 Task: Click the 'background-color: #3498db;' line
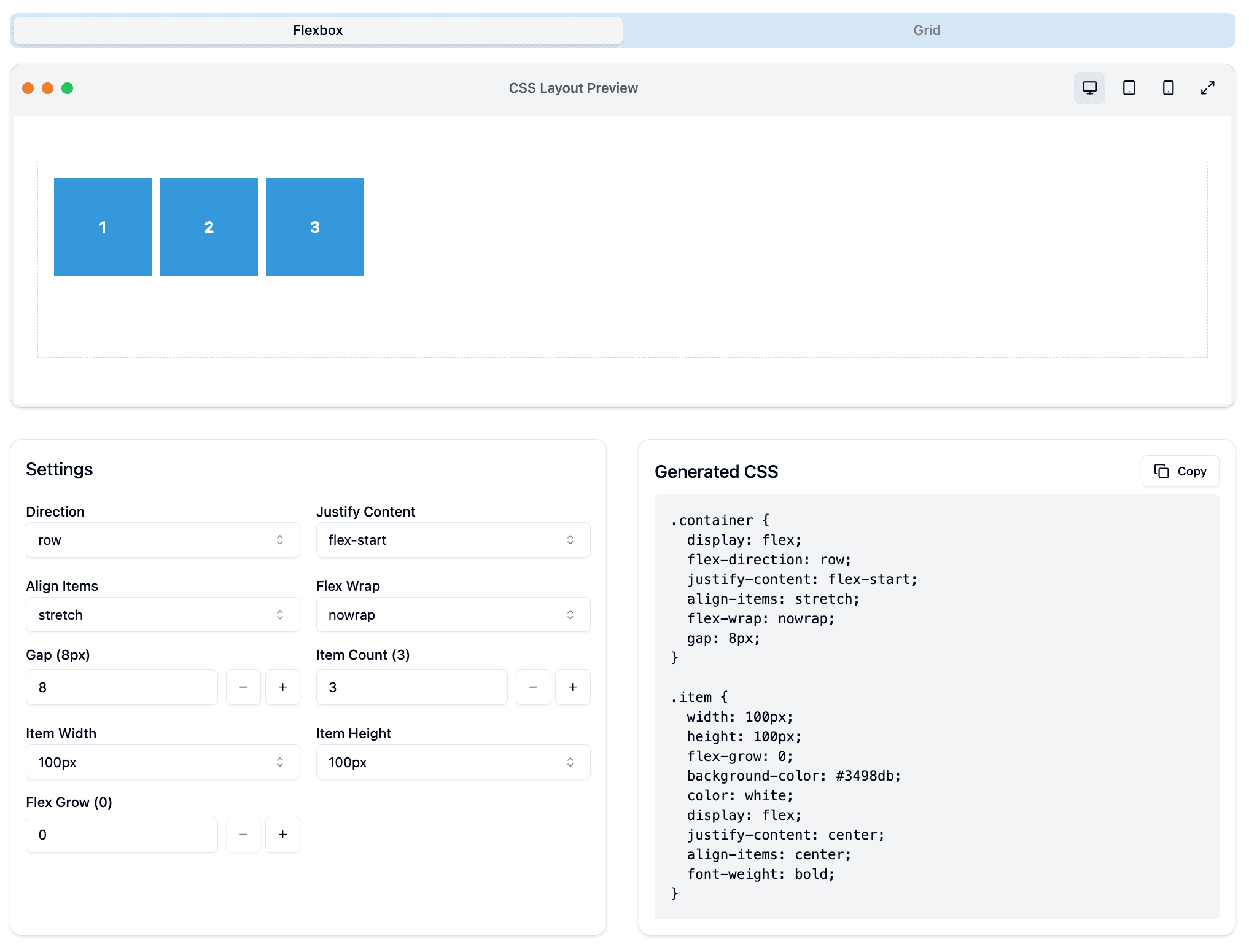pos(793,776)
